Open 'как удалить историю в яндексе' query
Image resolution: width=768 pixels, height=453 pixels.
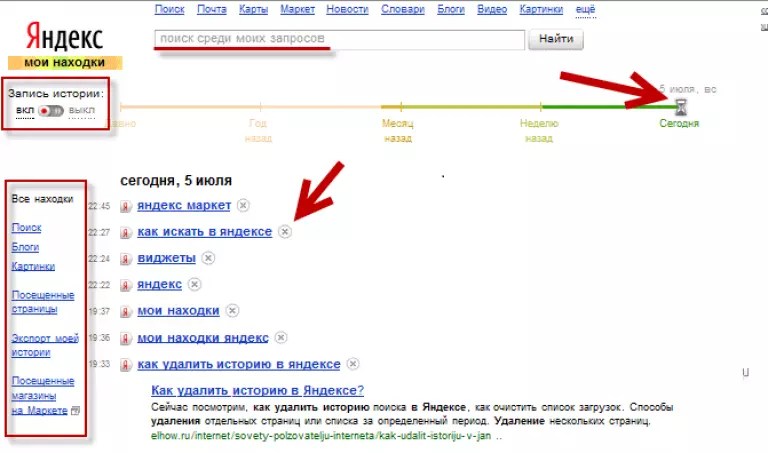(x=239, y=364)
